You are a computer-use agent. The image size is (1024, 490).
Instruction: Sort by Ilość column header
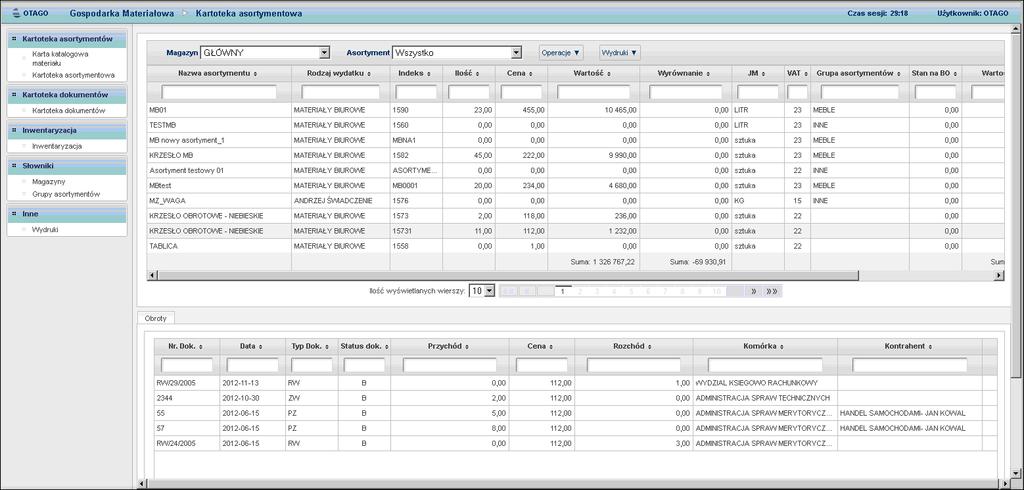(x=469, y=73)
